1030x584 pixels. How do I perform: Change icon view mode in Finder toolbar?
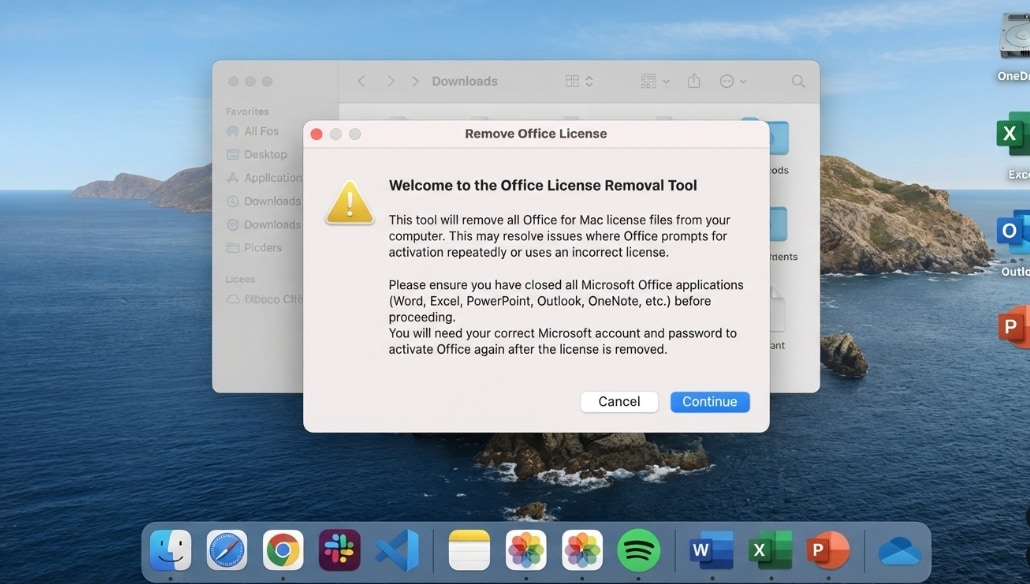pos(579,81)
